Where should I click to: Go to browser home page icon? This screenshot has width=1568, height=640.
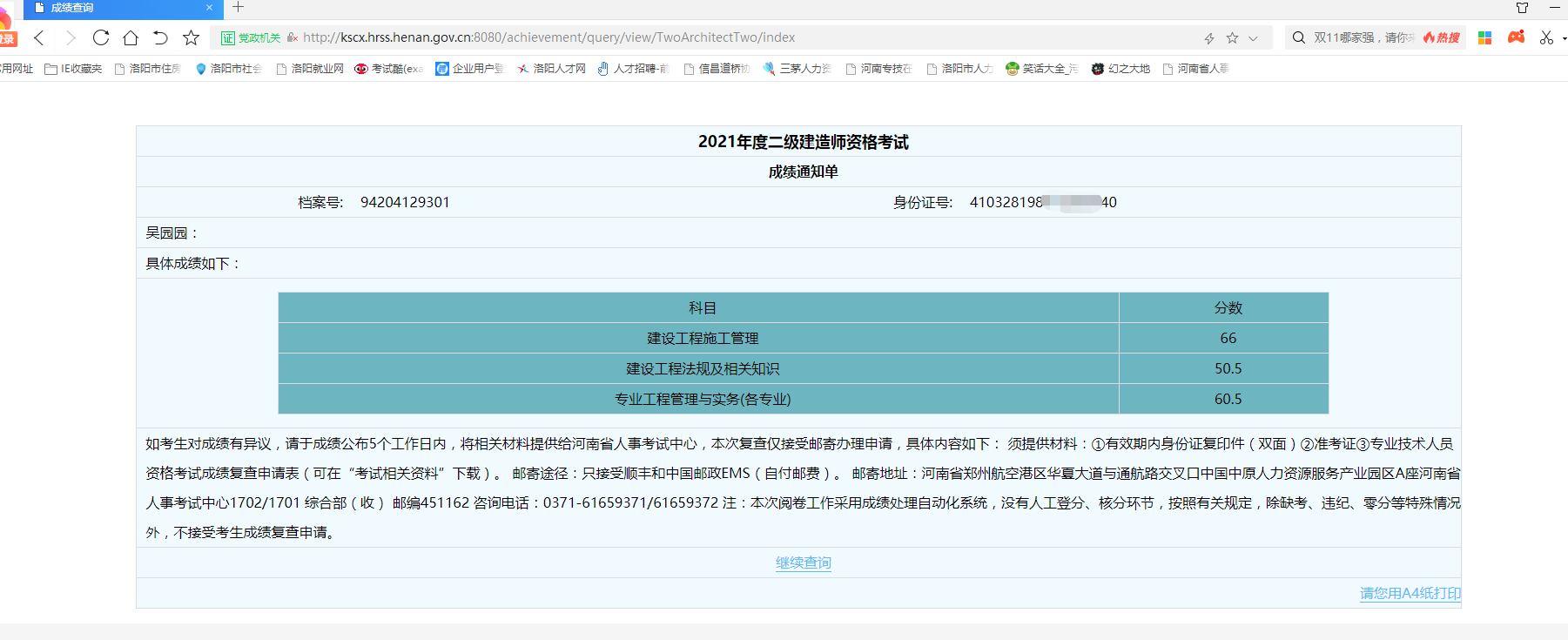[131, 37]
